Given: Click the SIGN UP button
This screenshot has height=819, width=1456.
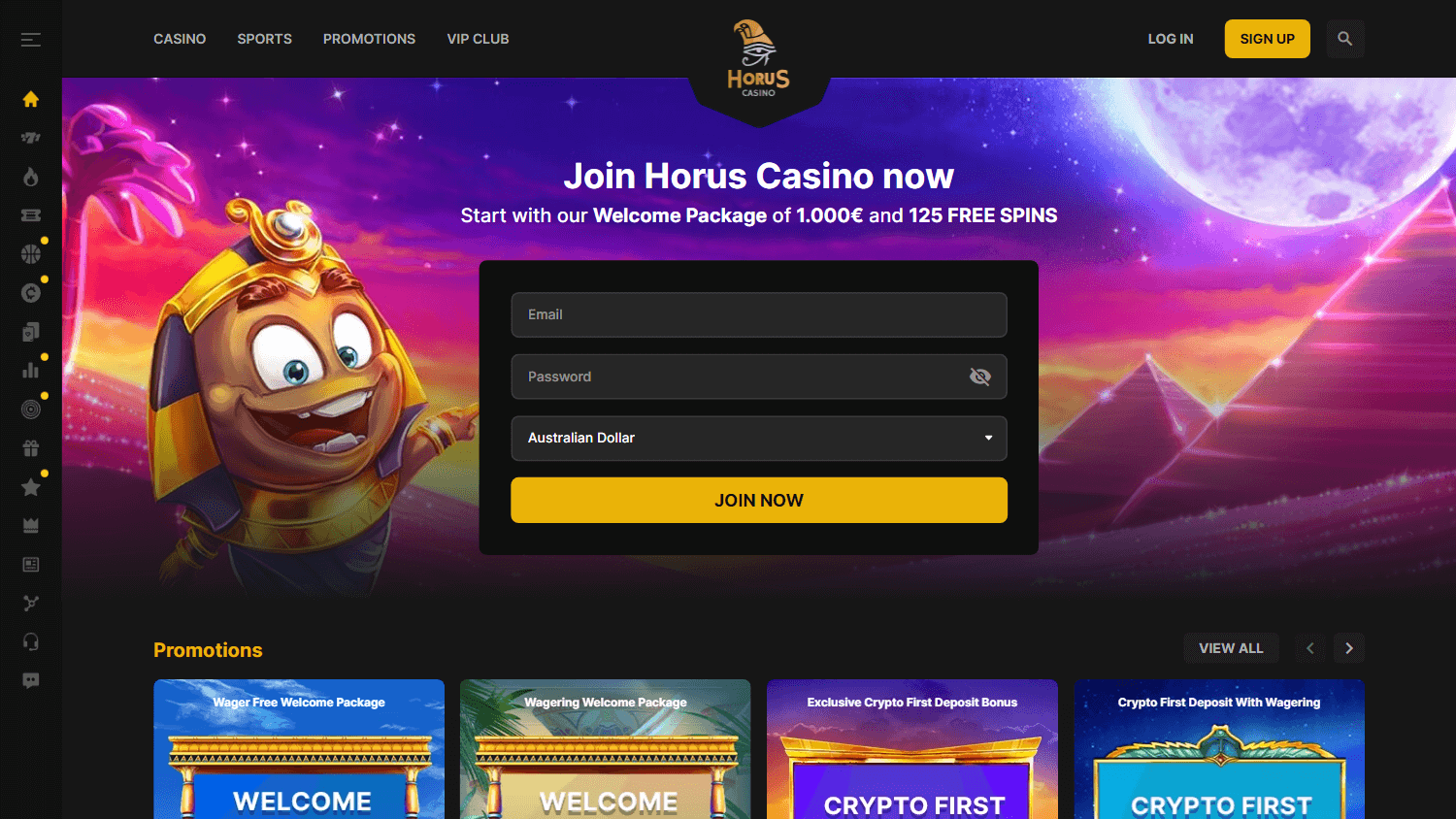Looking at the screenshot, I should tap(1268, 39).
